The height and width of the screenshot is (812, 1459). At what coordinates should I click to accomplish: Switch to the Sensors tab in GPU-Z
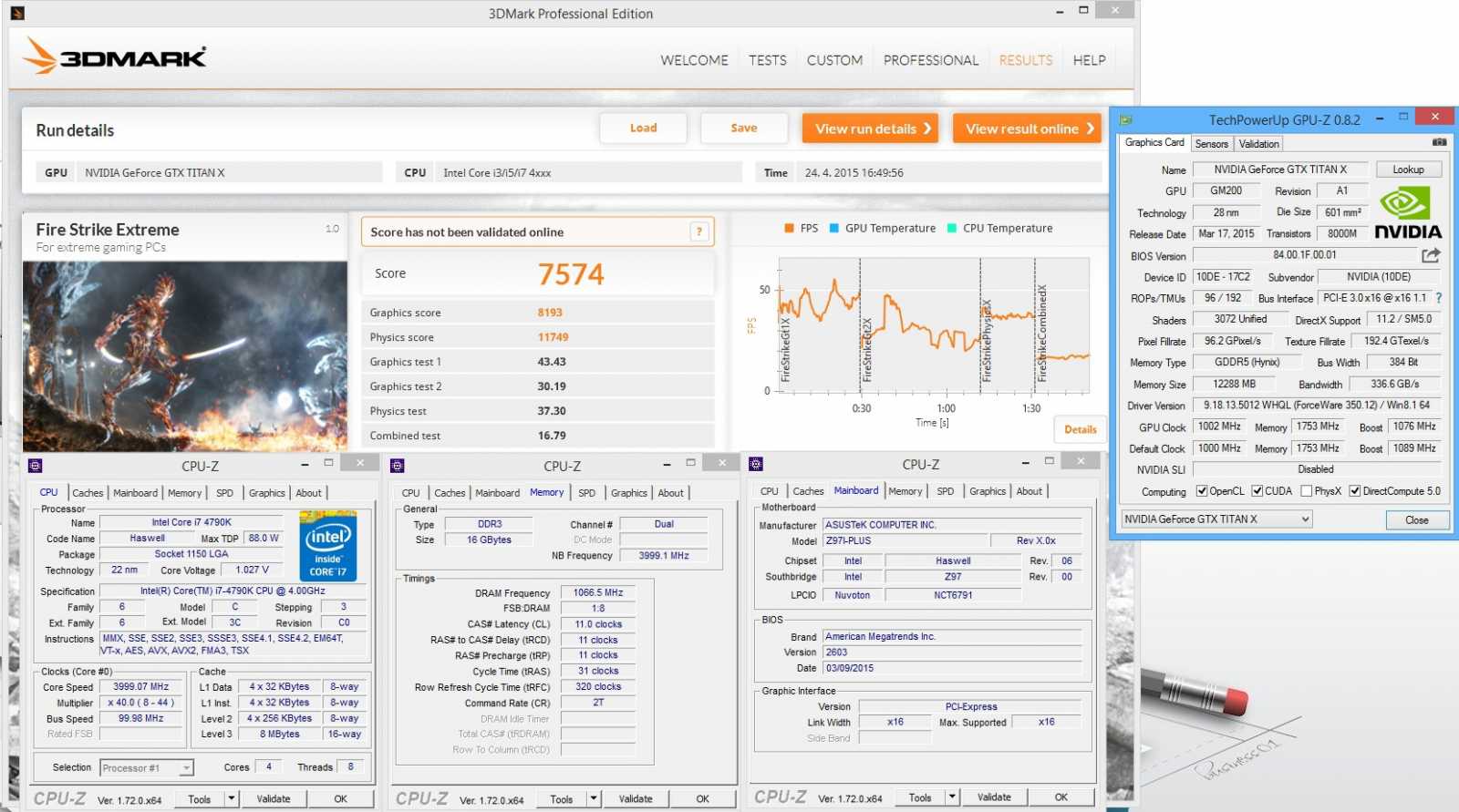[x=1211, y=144]
